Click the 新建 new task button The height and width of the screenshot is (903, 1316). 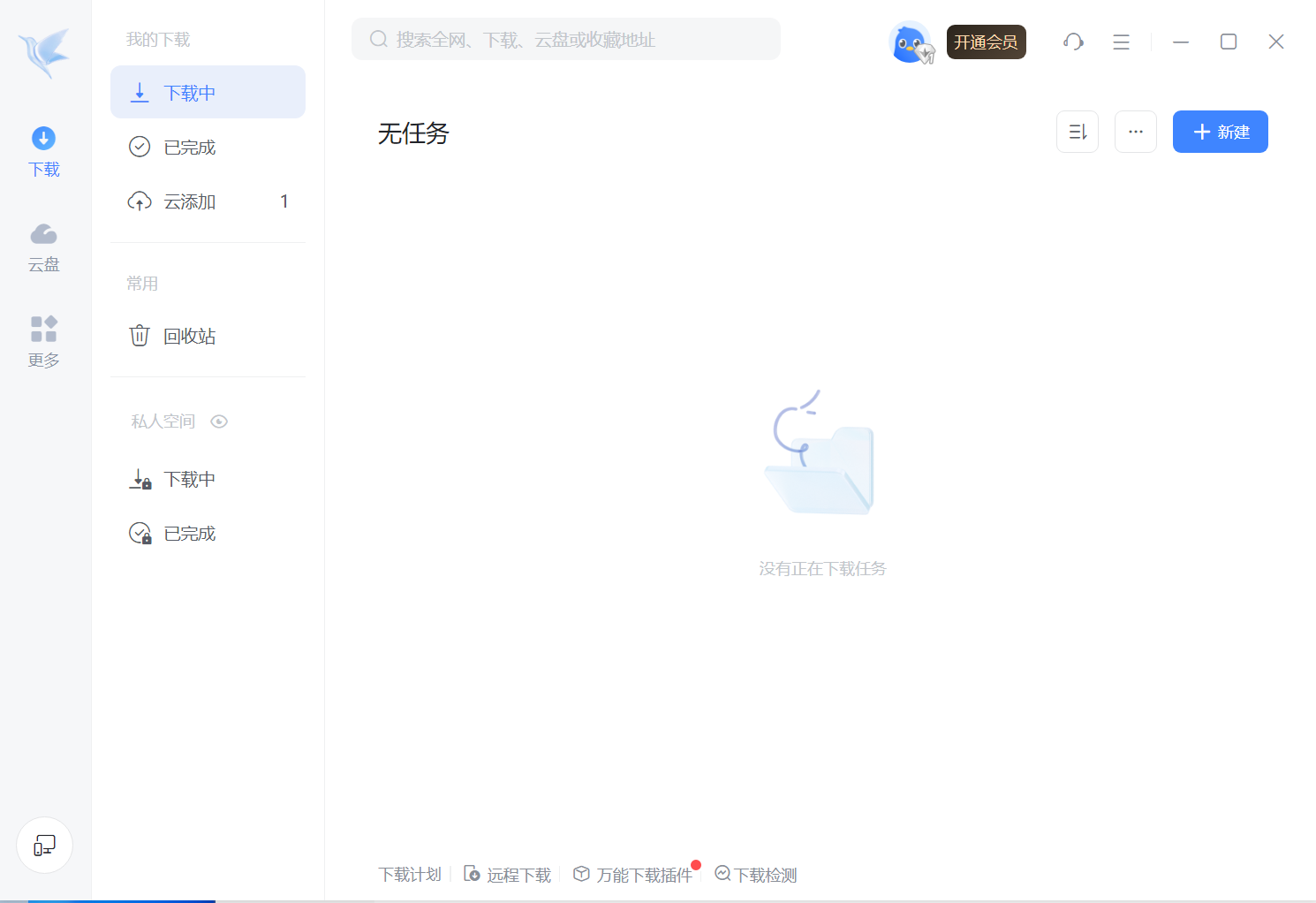pos(1221,132)
